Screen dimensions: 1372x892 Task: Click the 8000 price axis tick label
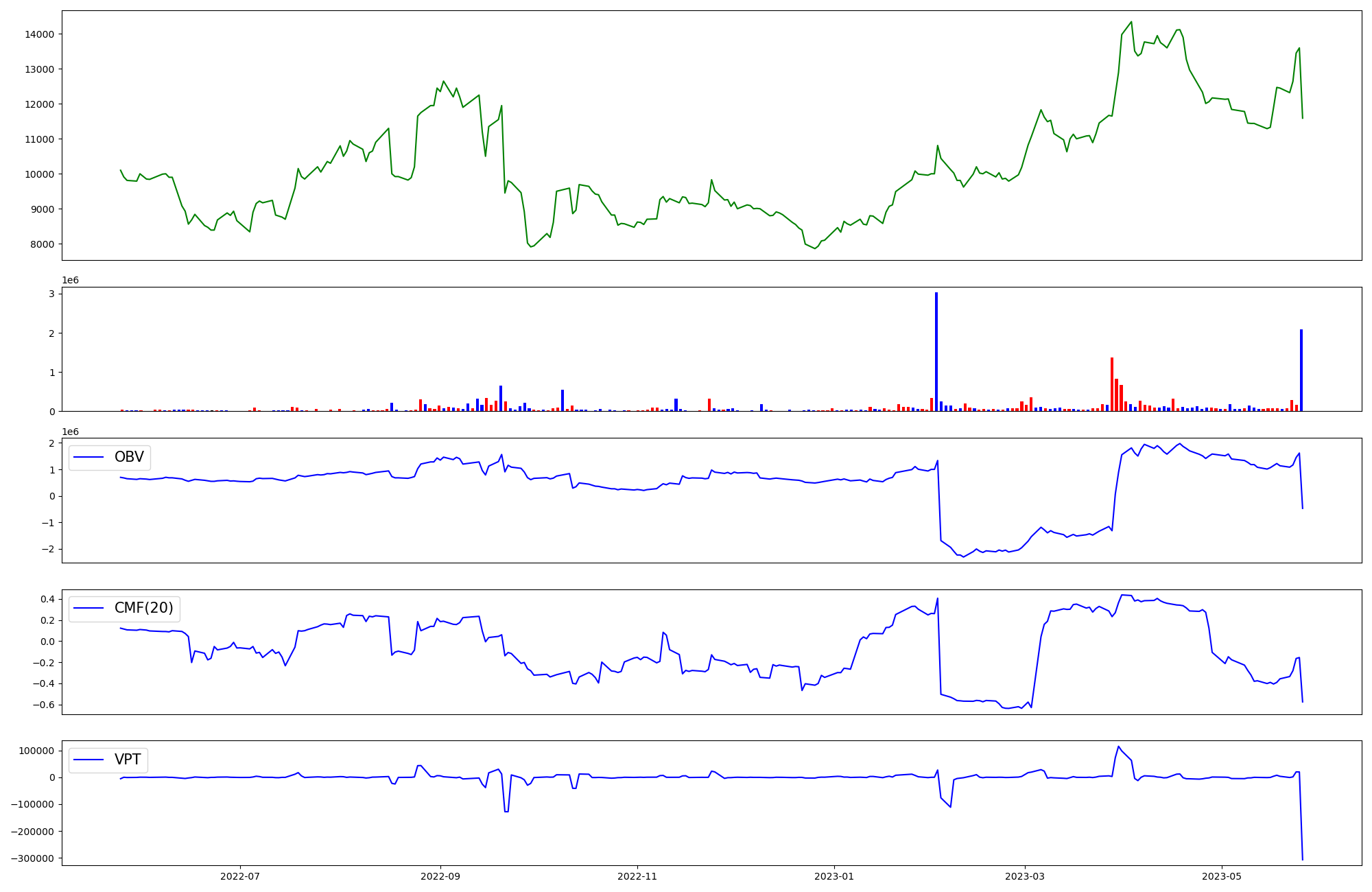43,244
